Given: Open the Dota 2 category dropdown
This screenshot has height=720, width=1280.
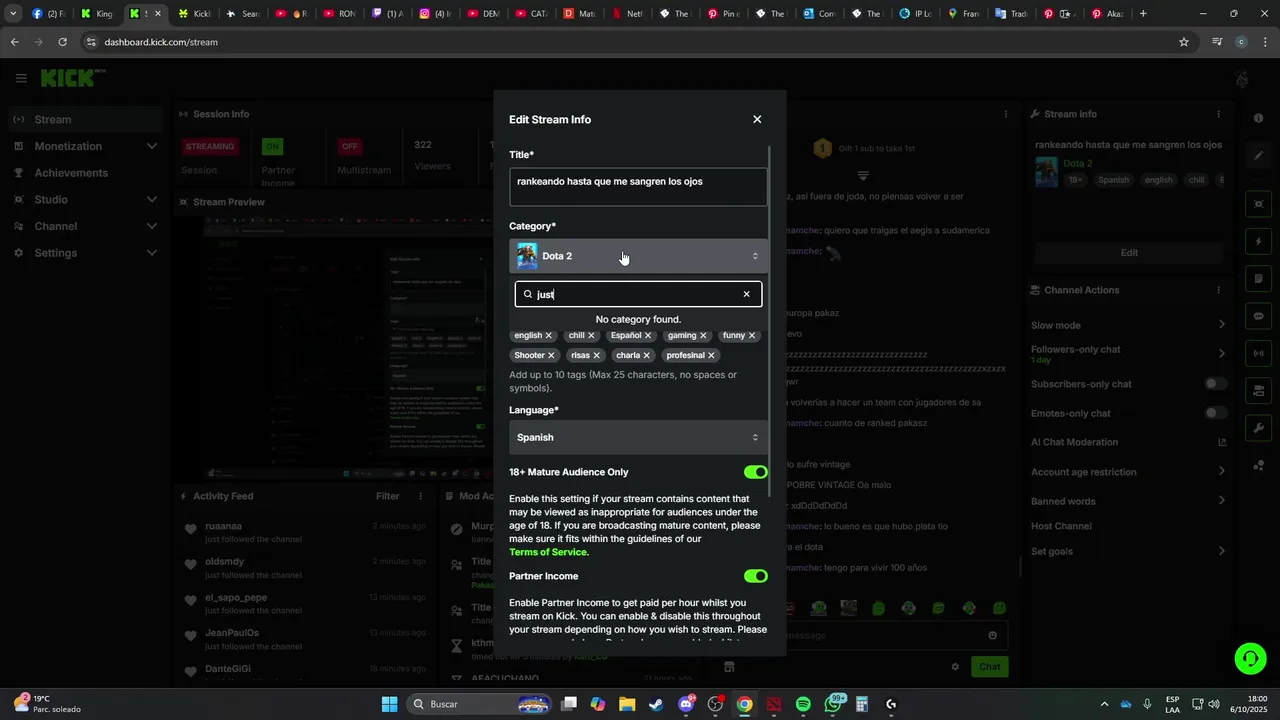Looking at the screenshot, I should pos(638,256).
